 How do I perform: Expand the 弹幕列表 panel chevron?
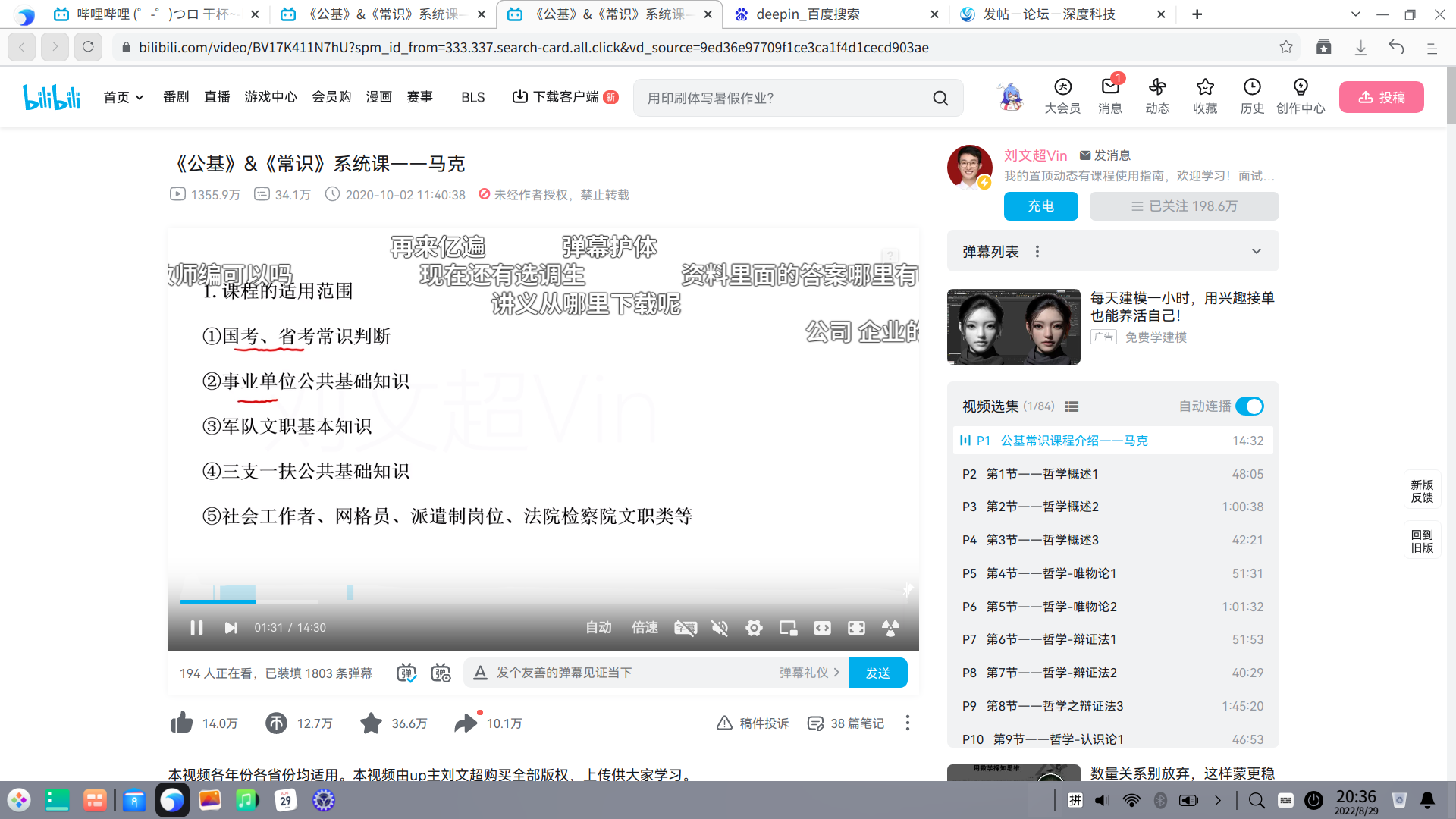click(x=1256, y=252)
